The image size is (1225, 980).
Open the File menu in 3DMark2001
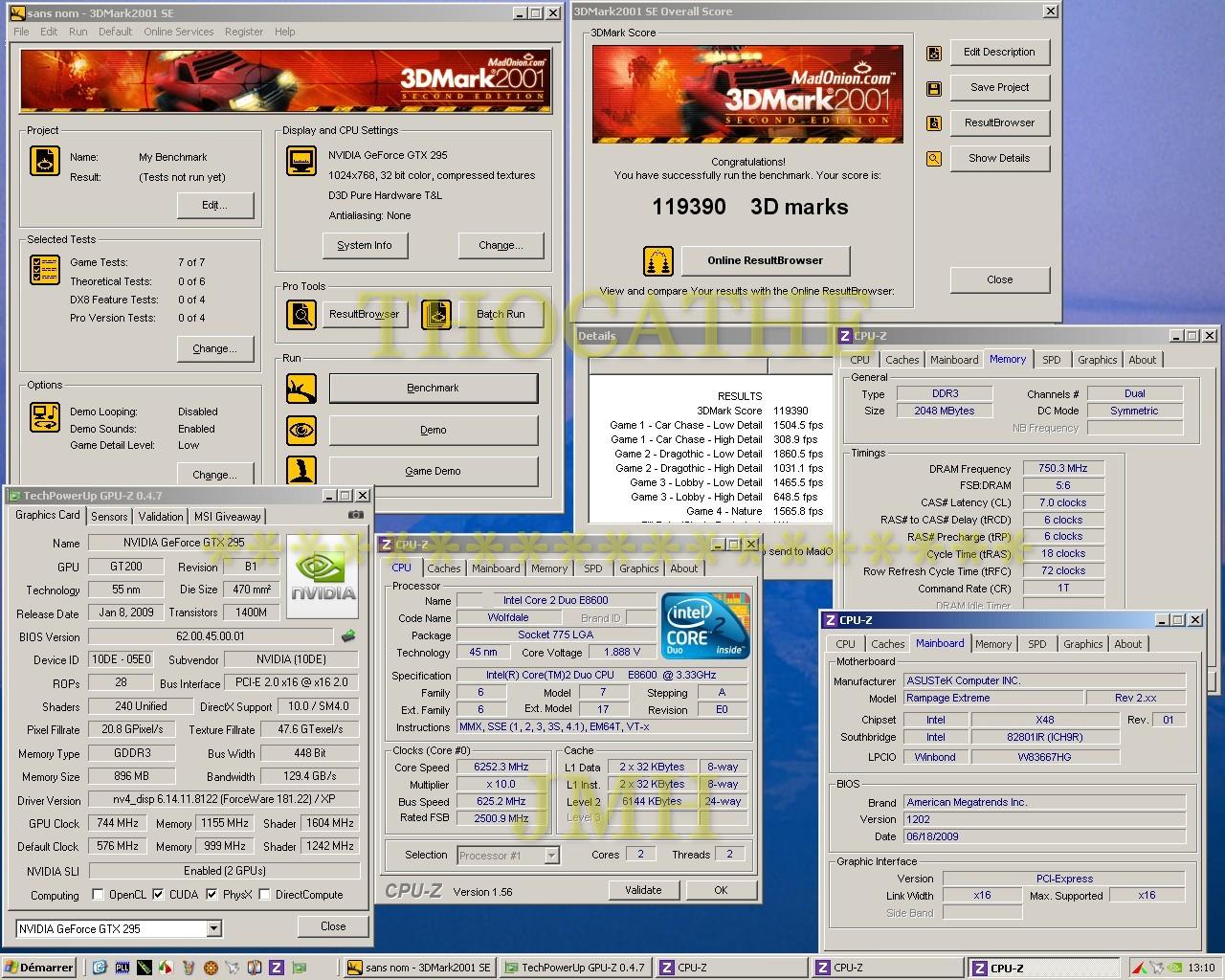(x=21, y=32)
